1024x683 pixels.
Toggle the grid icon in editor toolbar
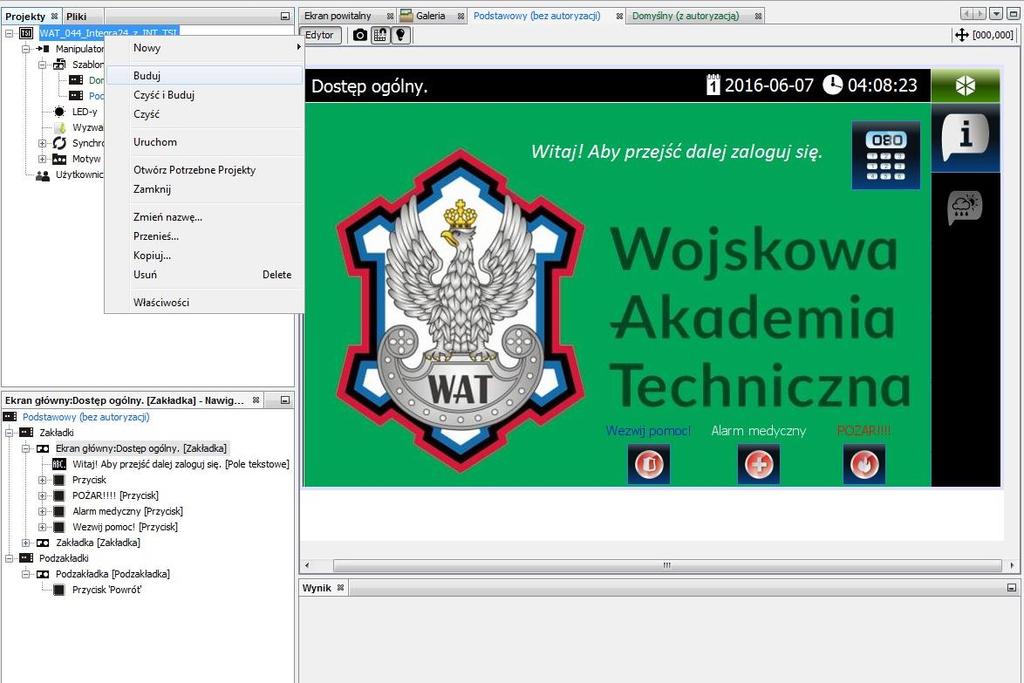pyautogui.click(x=380, y=35)
